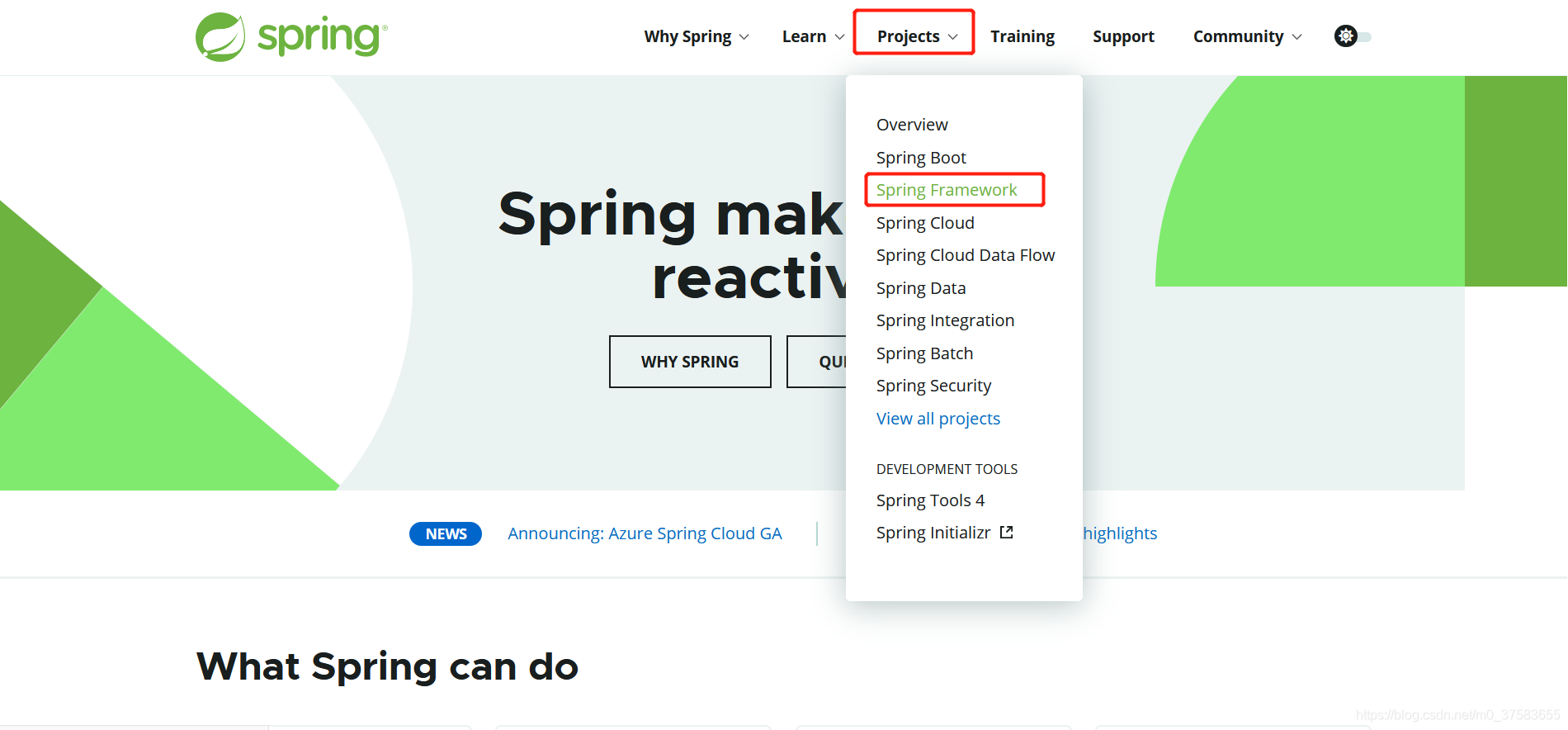The width and height of the screenshot is (1568, 730).
Task: Open the Training page
Action: (1023, 36)
